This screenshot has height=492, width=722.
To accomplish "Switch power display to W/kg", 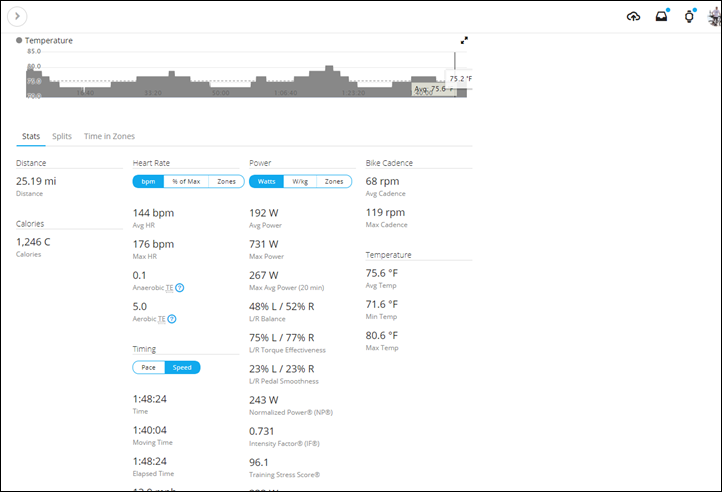I will point(300,181).
